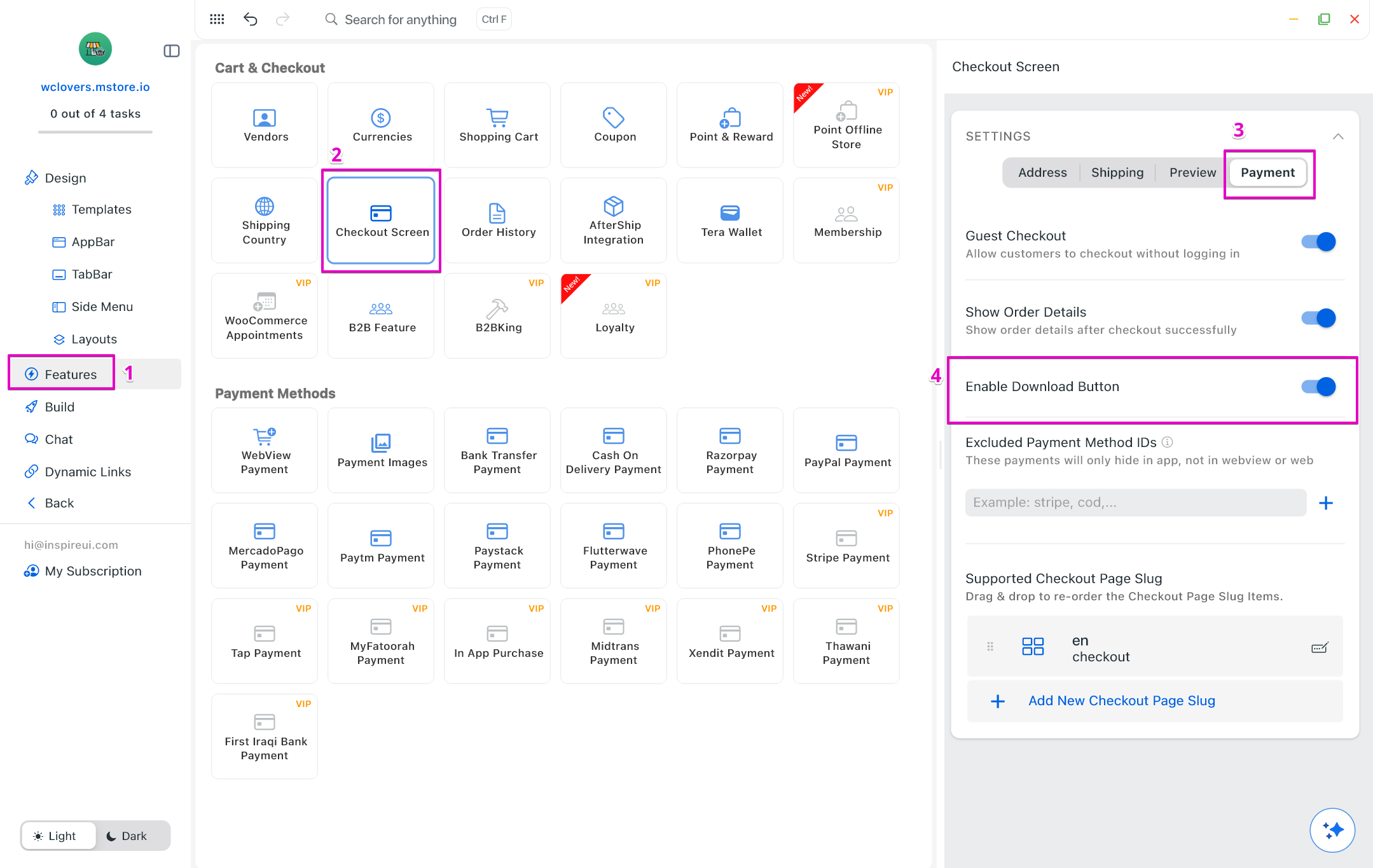Disable the Guest Checkout toggle
Screen dimensions: 1373x868
click(x=1318, y=242)
